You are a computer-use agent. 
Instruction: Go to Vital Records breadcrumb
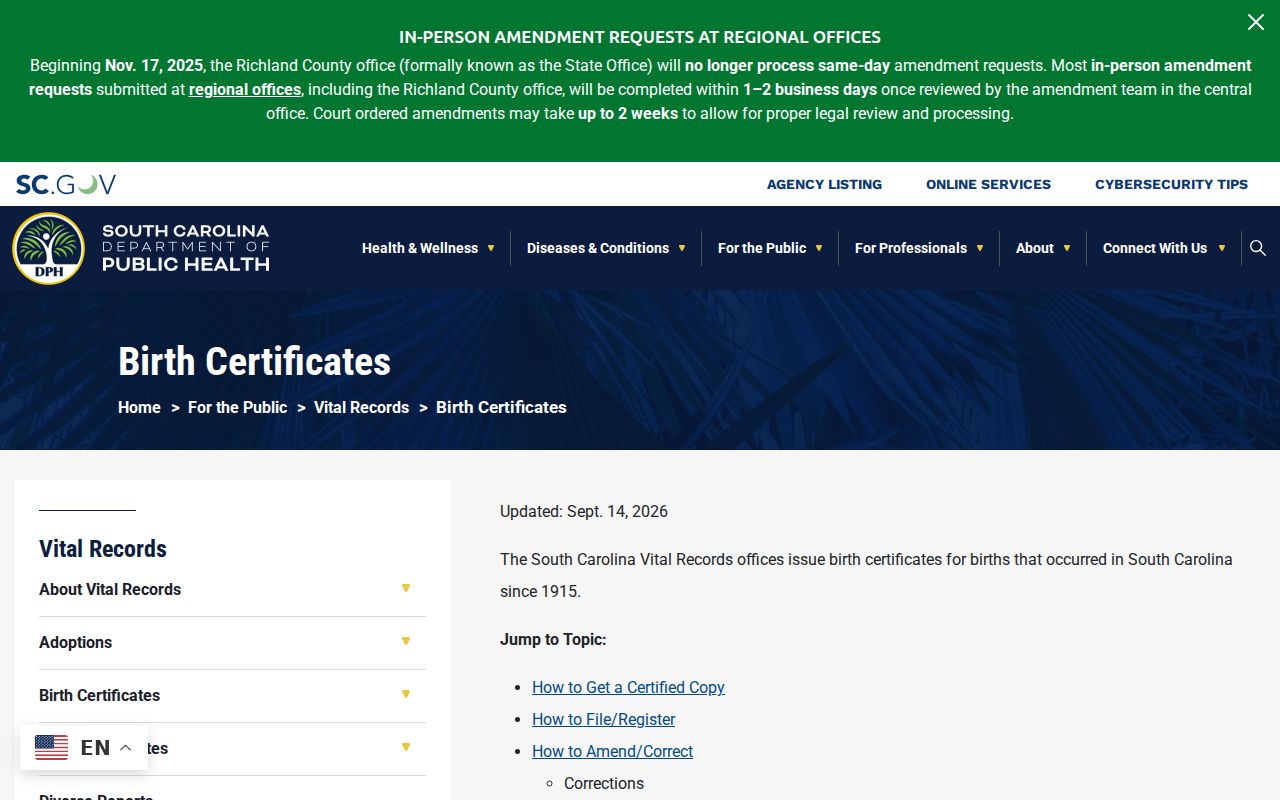point(361,407)
